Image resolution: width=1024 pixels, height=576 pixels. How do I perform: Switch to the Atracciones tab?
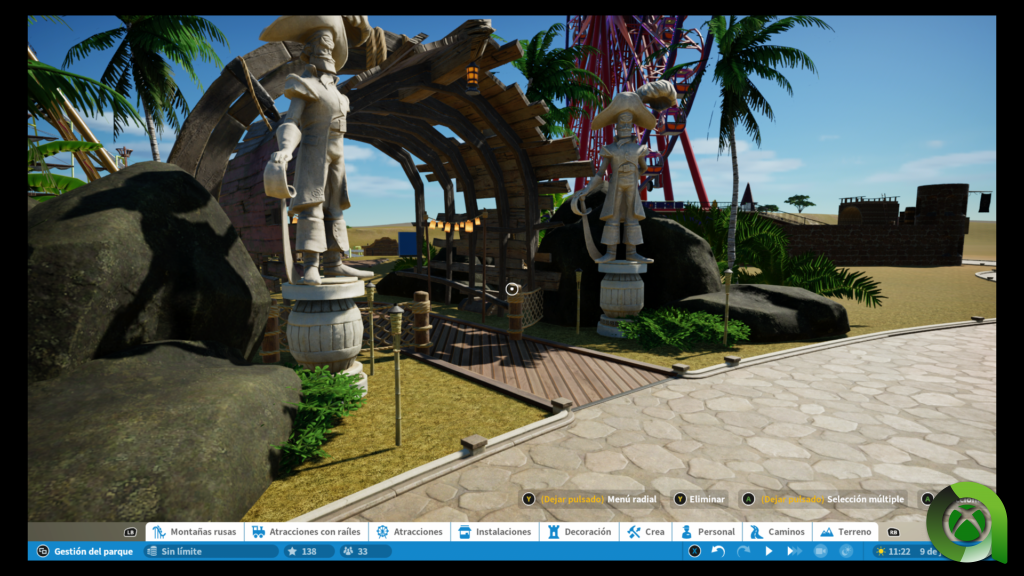[x=409, y=532]
